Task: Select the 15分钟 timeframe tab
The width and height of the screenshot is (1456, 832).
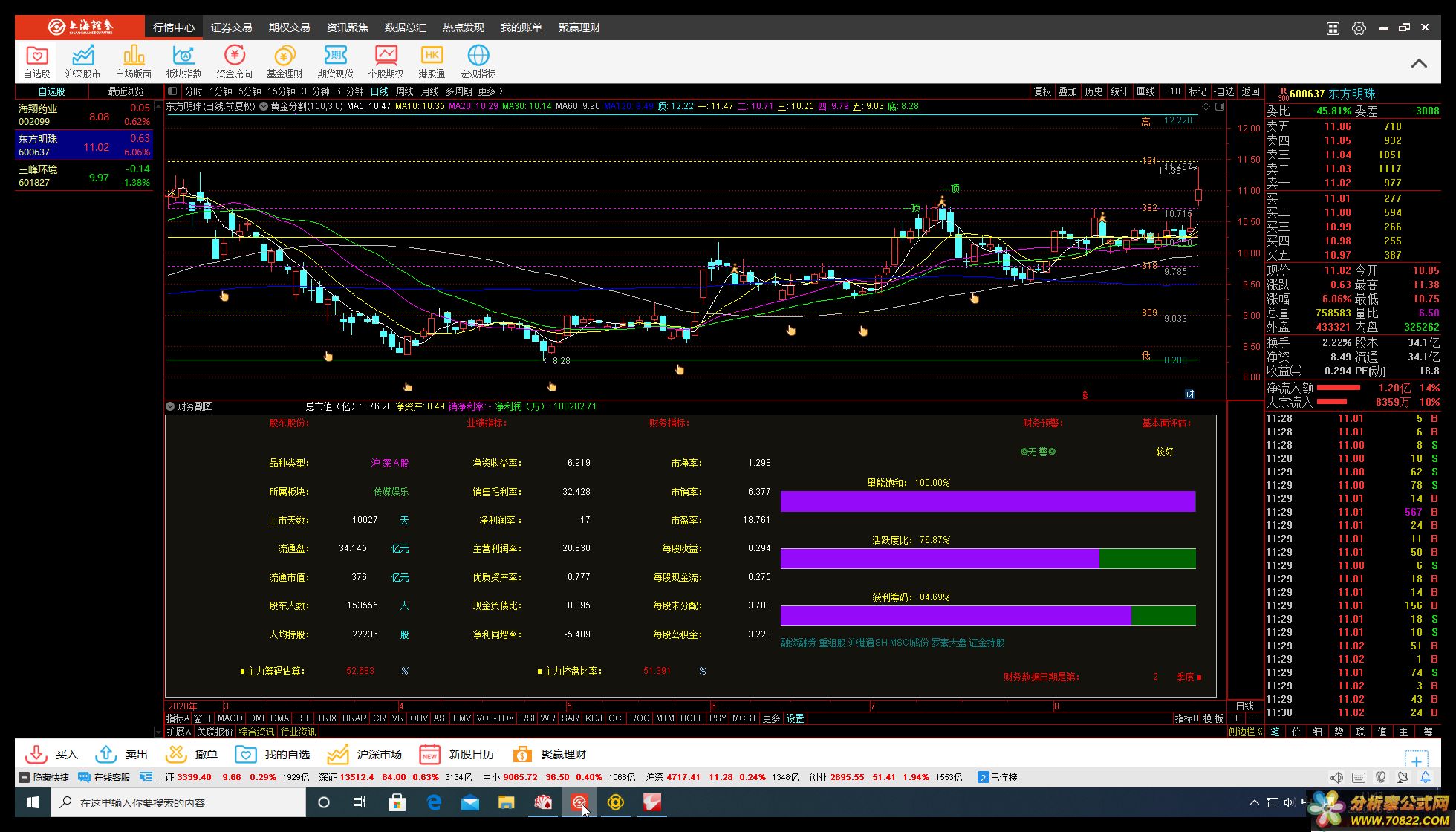Action: (281, 91)
